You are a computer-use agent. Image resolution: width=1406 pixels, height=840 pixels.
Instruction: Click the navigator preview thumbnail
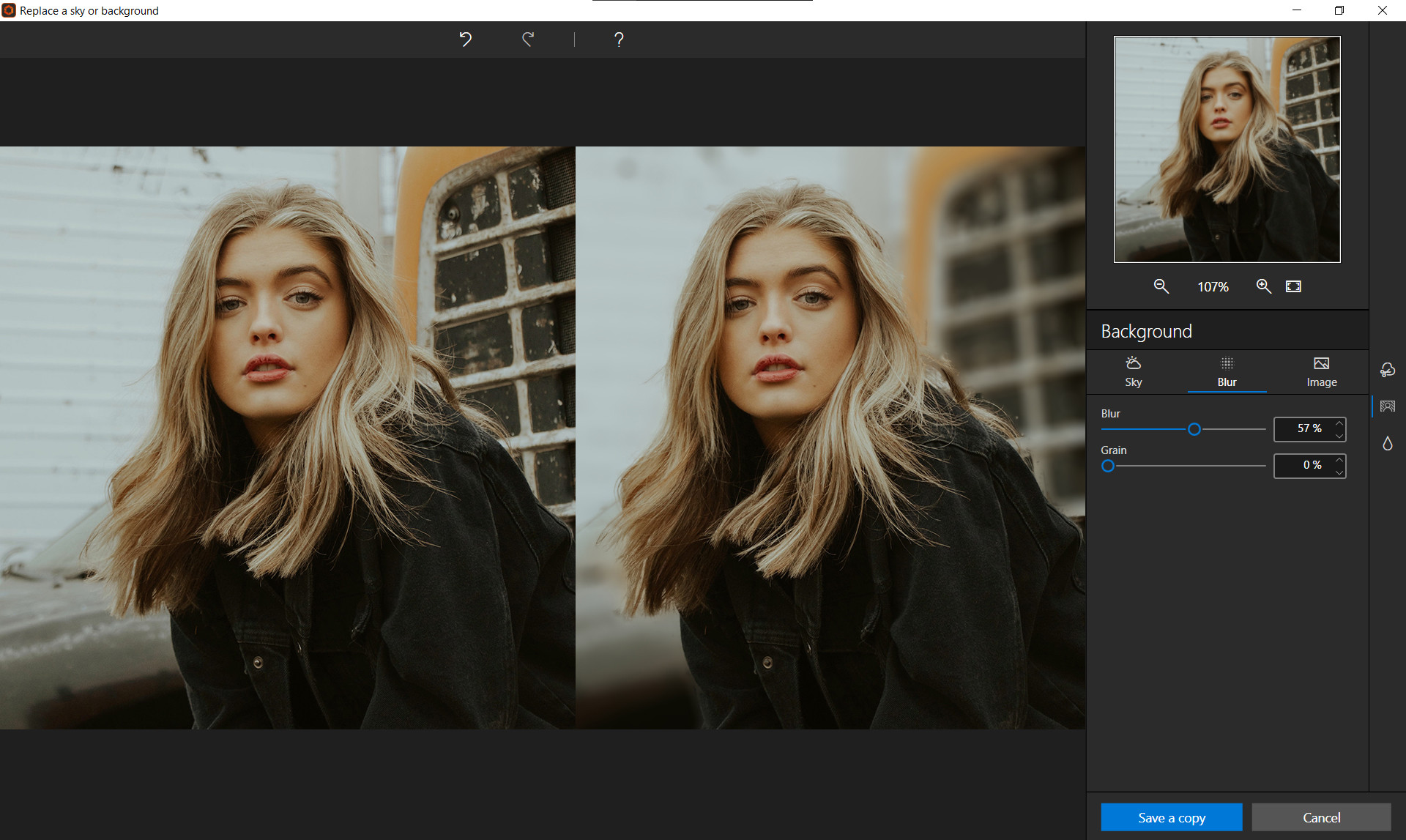point(1227,149)
